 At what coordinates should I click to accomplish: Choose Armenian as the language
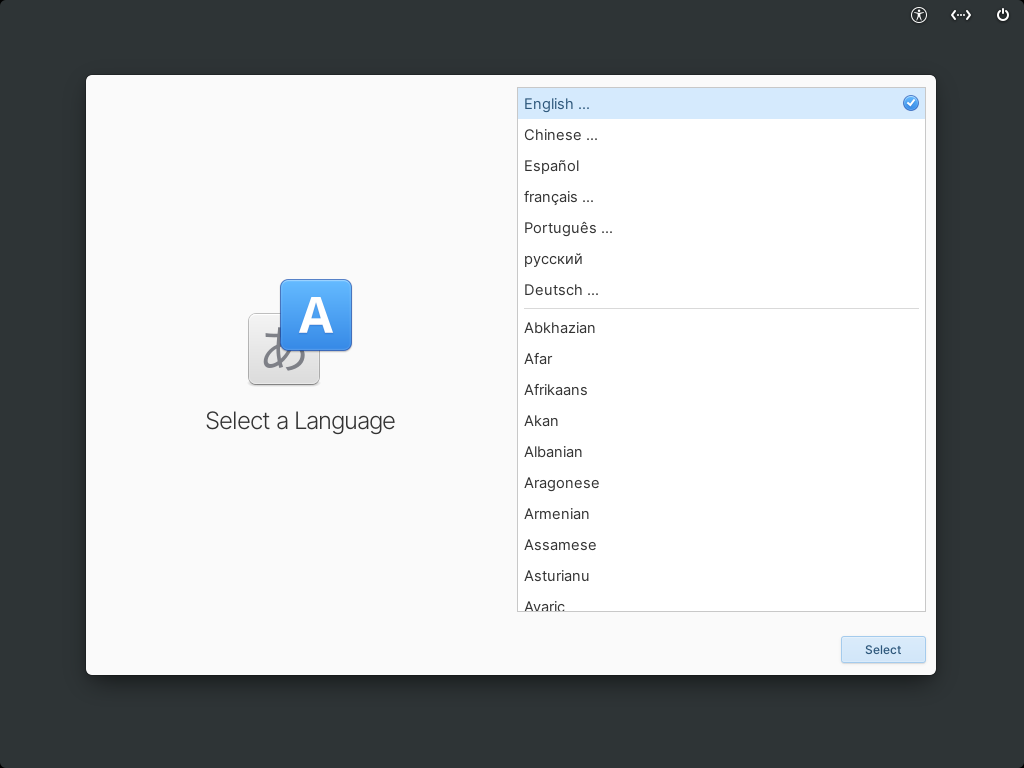pos(721,514)
